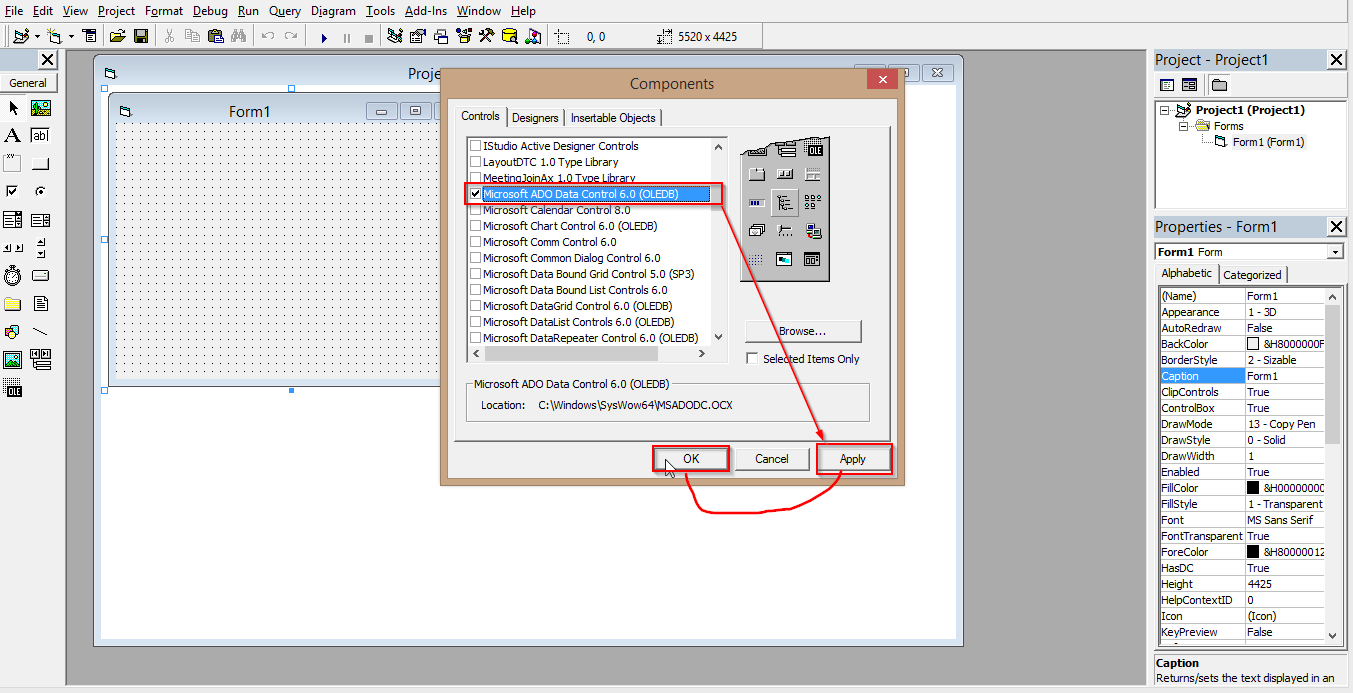Switch to the Insertable Objects tab
The width and height of the screenshot is (1353, 693).
(x=613, y=118)
